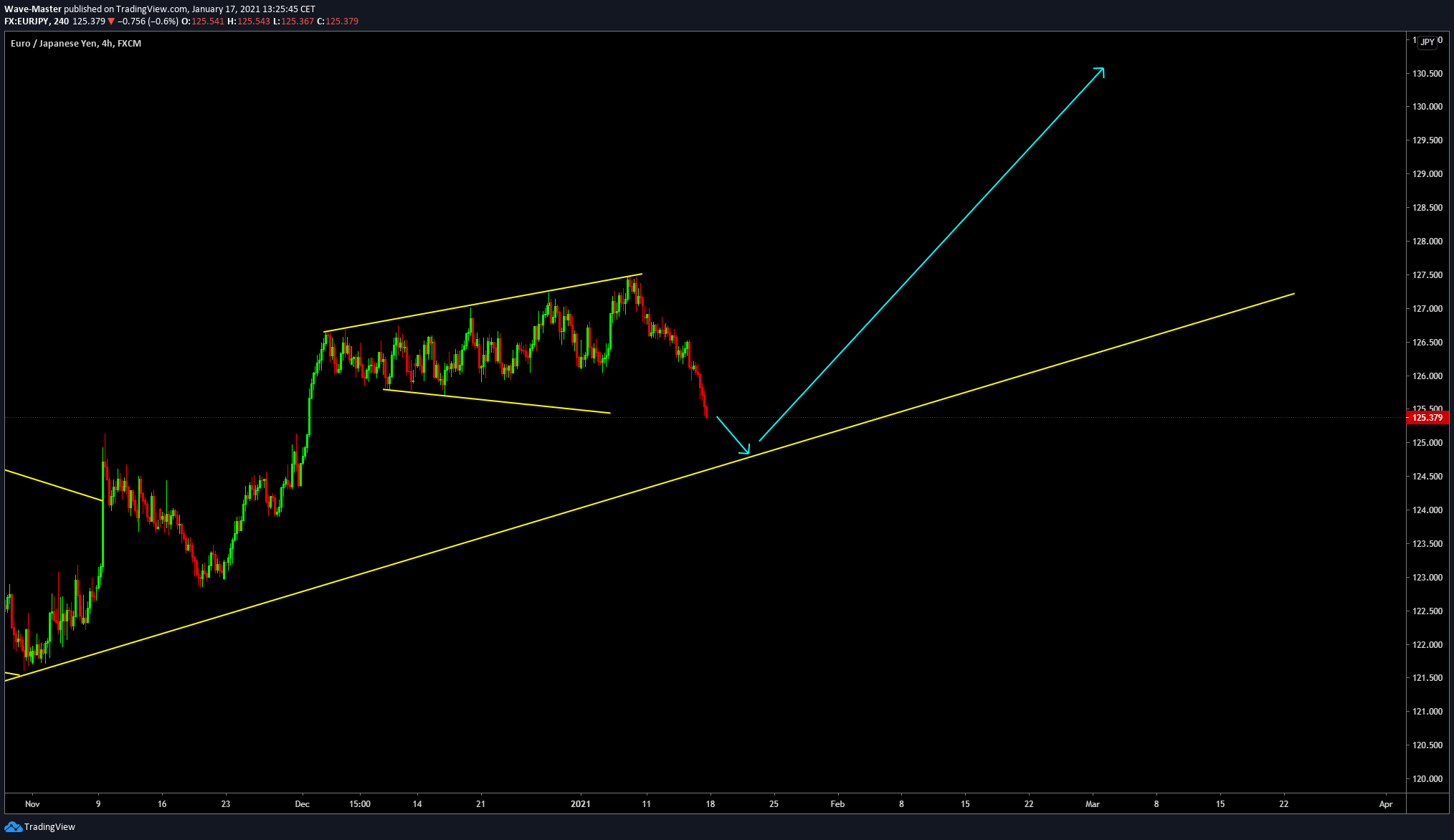This screenshot has height=840, width=1454.
Task: Click the TradingView cloud logo icon
Action: click(x=13, y=827)
